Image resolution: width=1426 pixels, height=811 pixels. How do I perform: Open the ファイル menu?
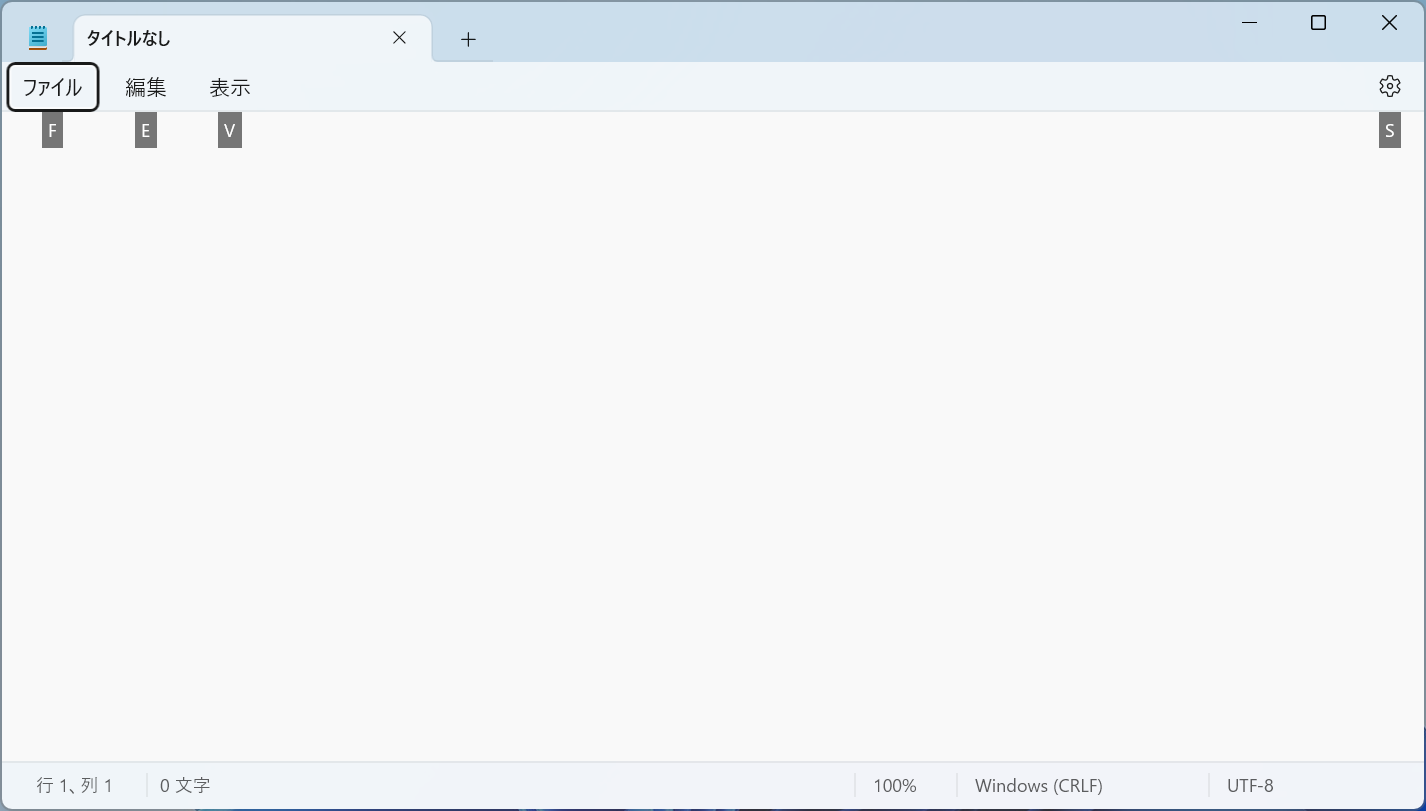point(53,88)
